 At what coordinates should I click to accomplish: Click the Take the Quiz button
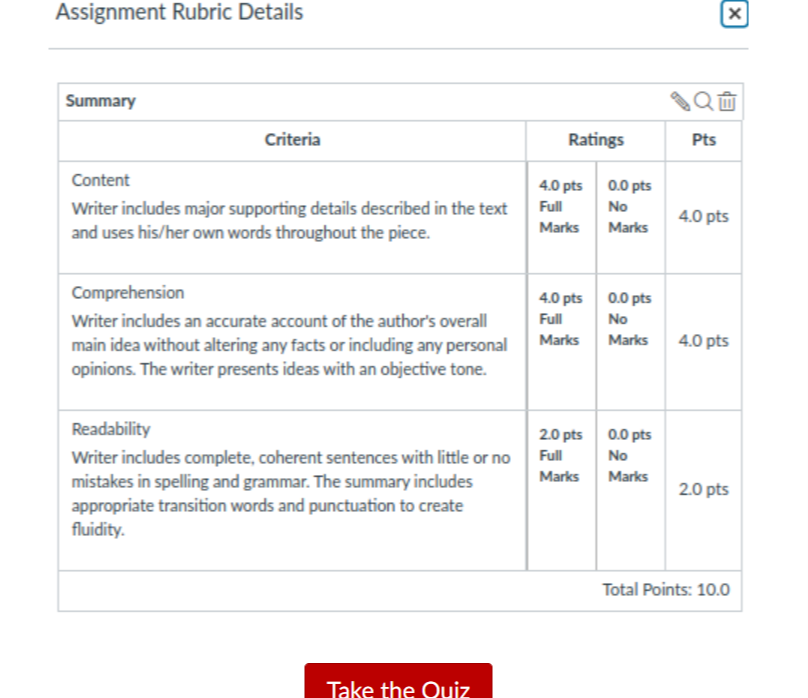coord(398,681)
